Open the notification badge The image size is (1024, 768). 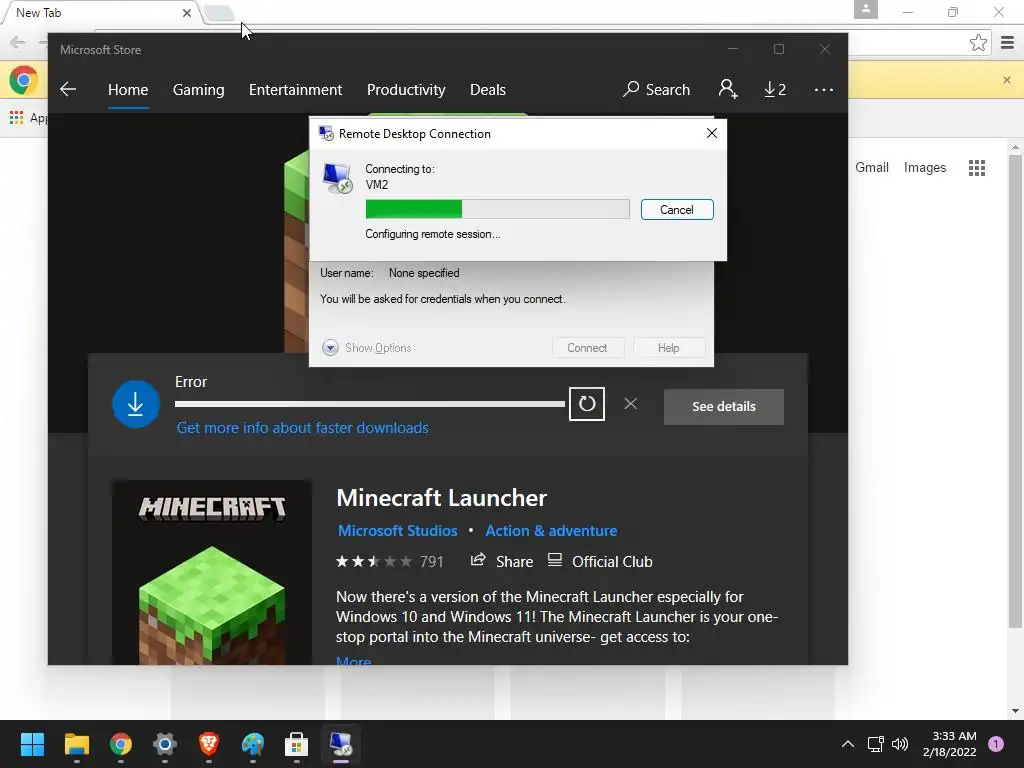pyautogui.click(x=996, y=743)
